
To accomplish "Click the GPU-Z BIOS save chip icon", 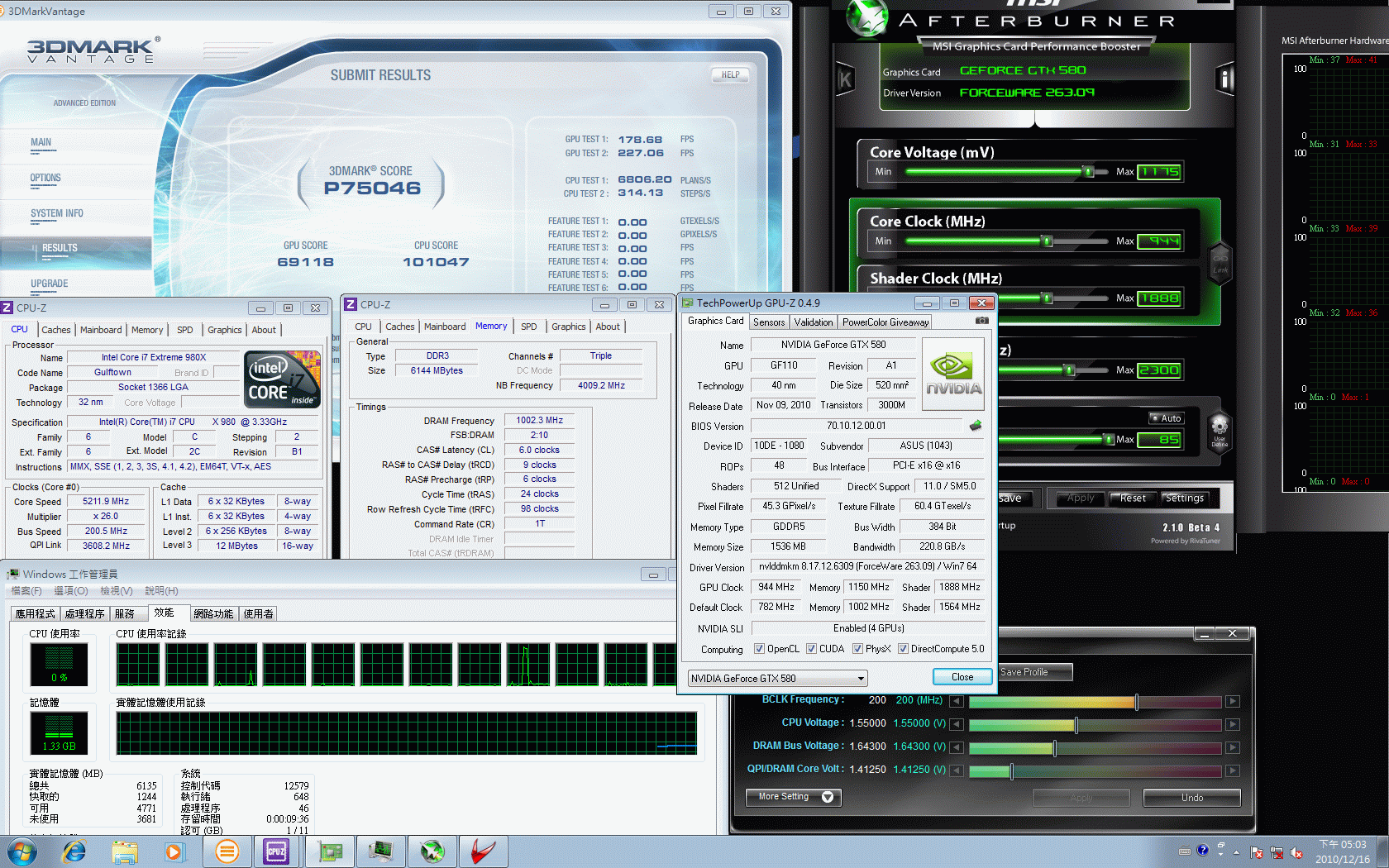I will pos(976,426).
